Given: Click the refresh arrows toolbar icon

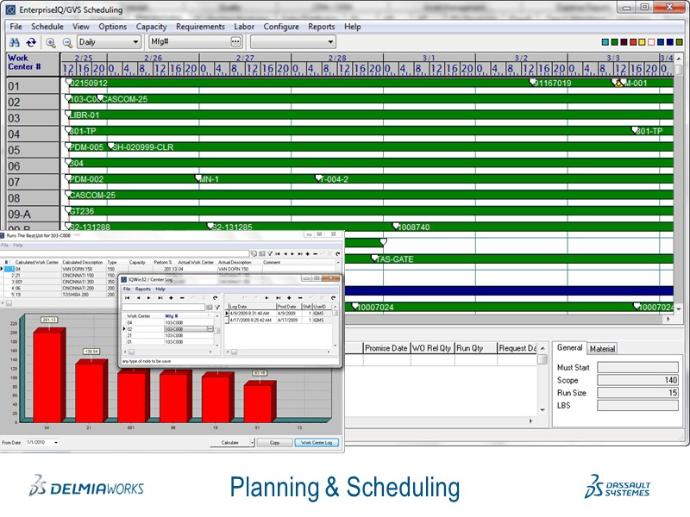Looking at the screenshot, I should coord(31,42).
